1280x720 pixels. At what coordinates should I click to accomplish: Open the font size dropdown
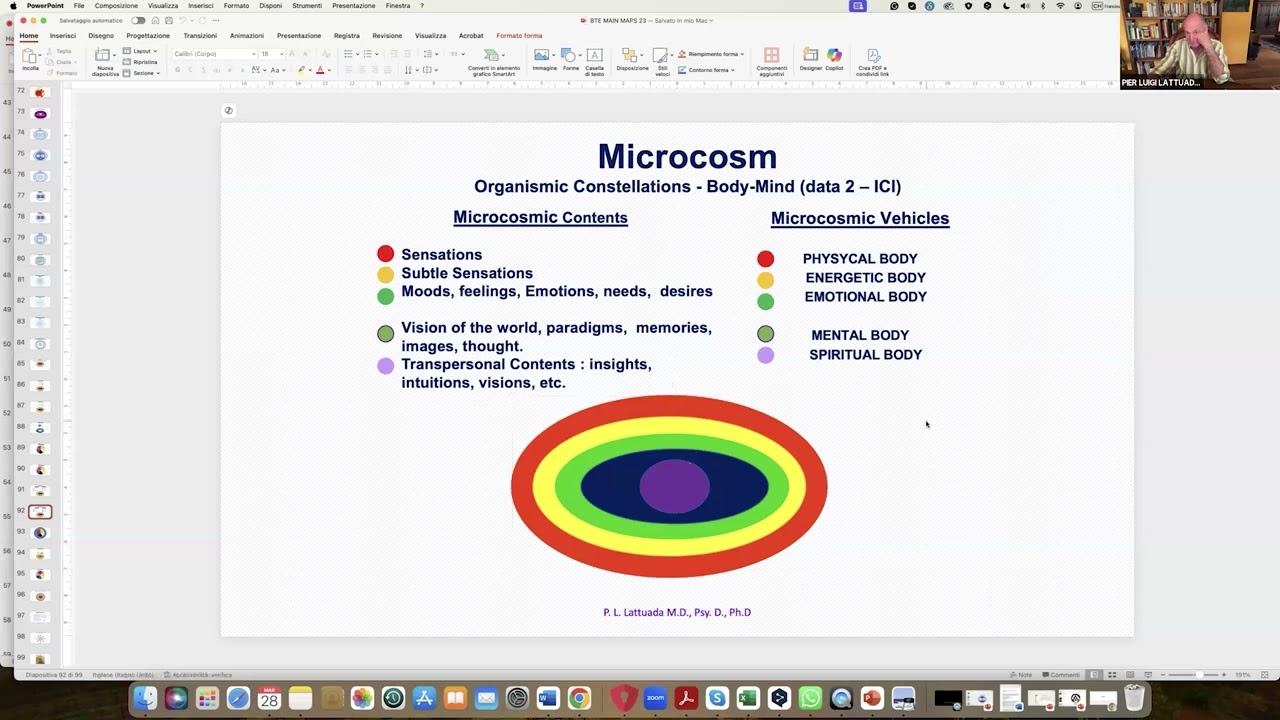pos(273,54)
